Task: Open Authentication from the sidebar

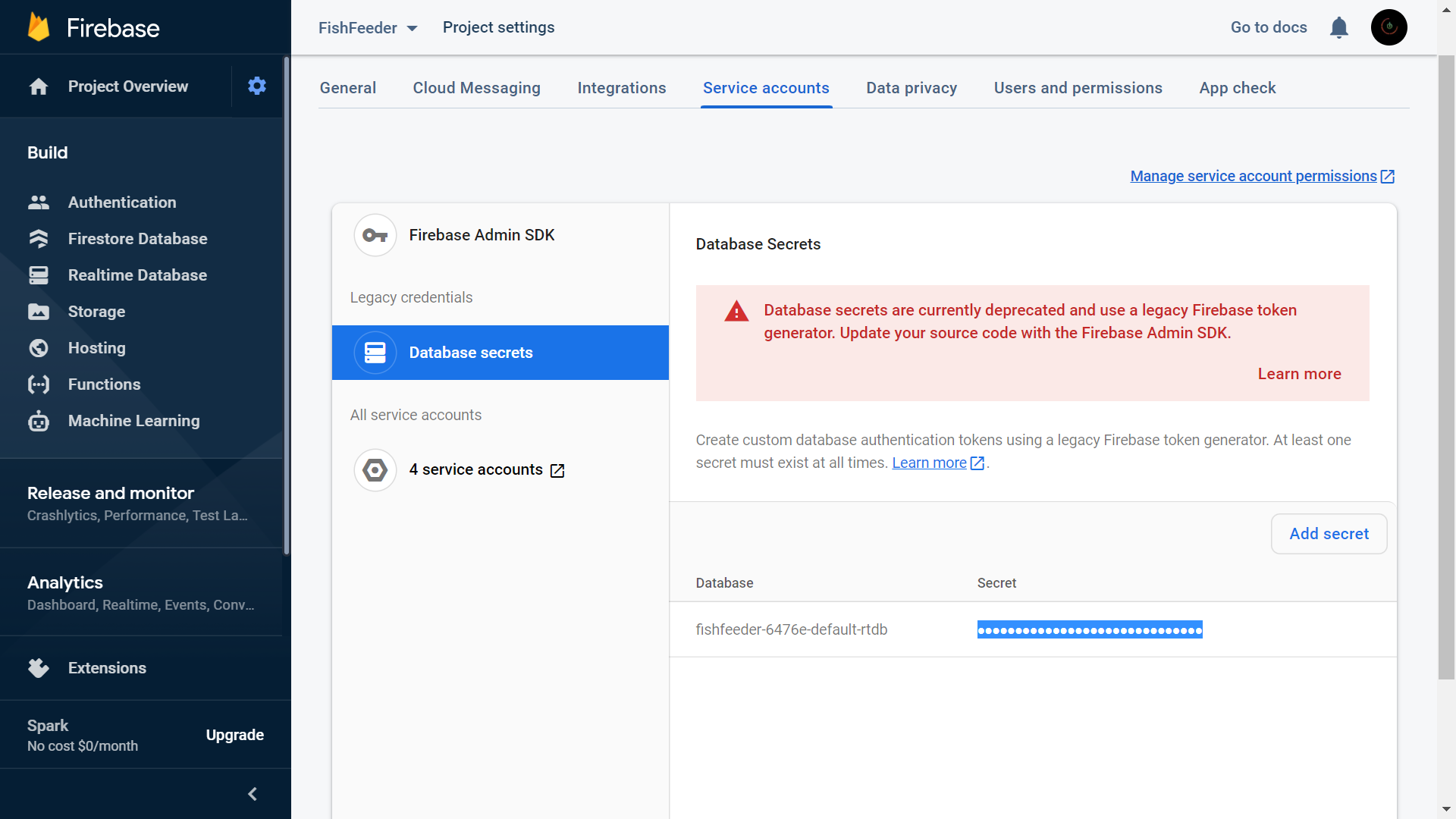Action: [121, 202]
